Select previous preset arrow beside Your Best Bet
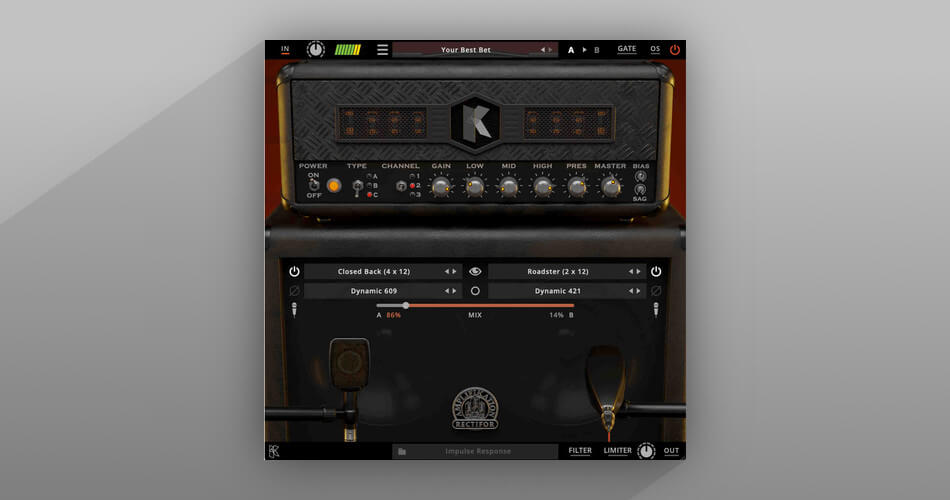This screenshot has width=950, height=500. pos(543,50)
